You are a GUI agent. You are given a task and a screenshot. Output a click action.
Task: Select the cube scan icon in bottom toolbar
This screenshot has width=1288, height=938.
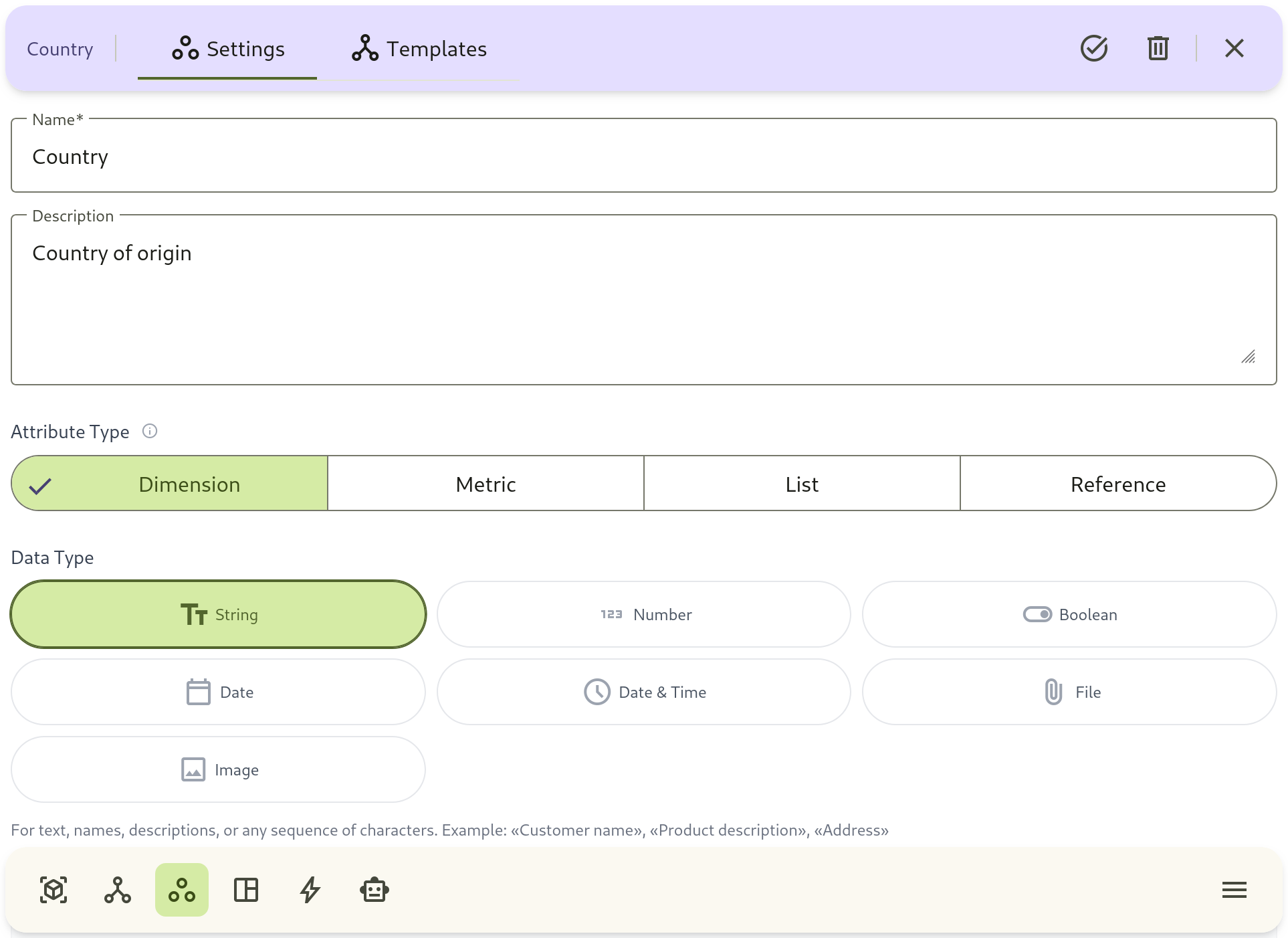pos(53,890)
